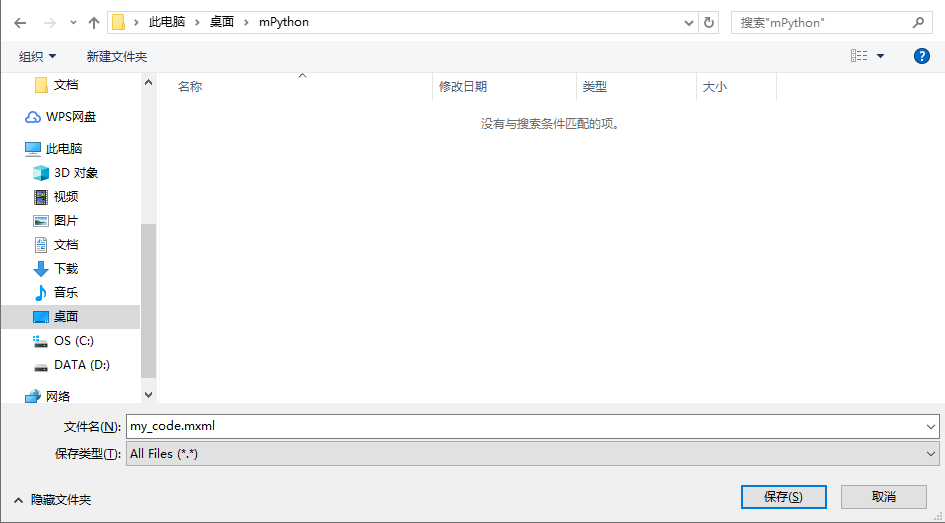
Task: Refresh the current folder view
Action: [709, 23]
